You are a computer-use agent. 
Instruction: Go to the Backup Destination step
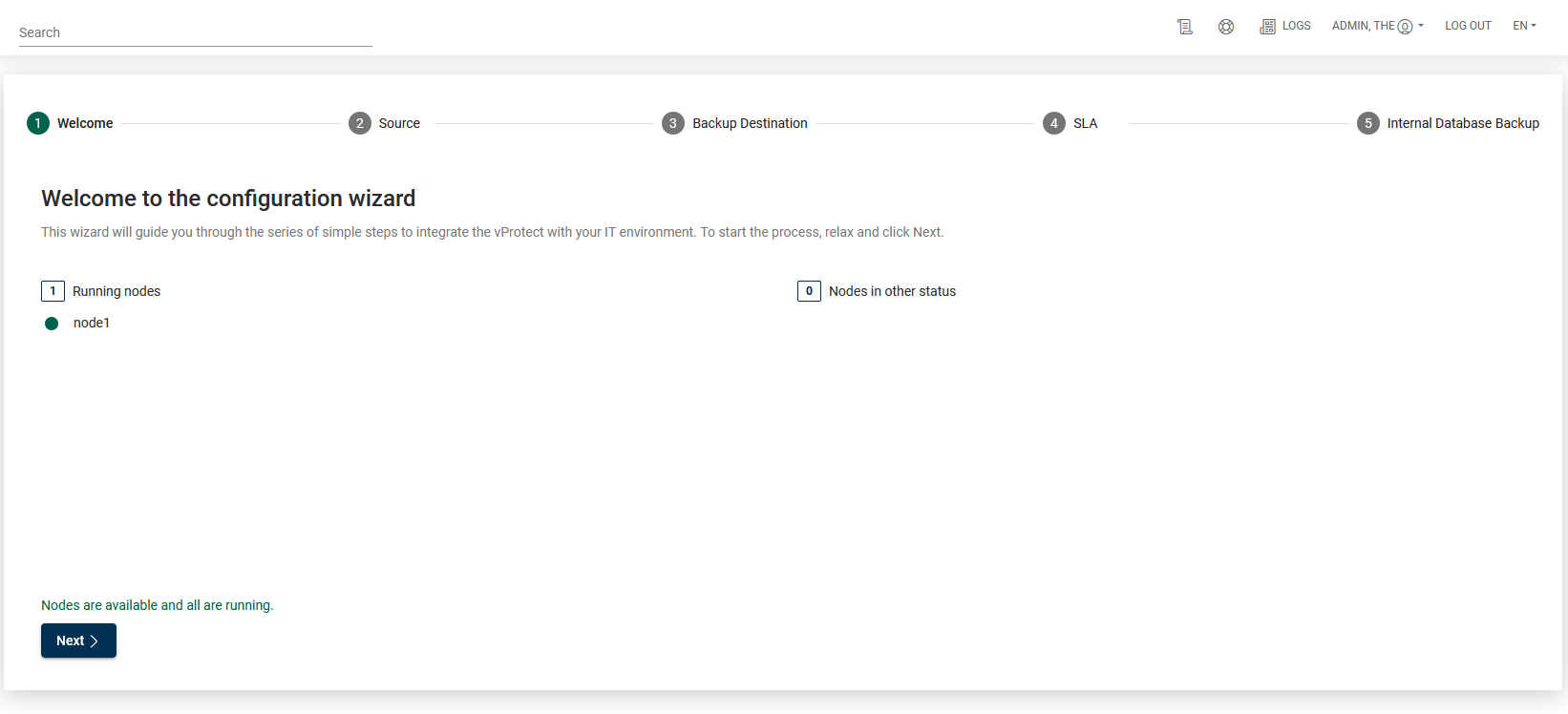coord(750,123)
